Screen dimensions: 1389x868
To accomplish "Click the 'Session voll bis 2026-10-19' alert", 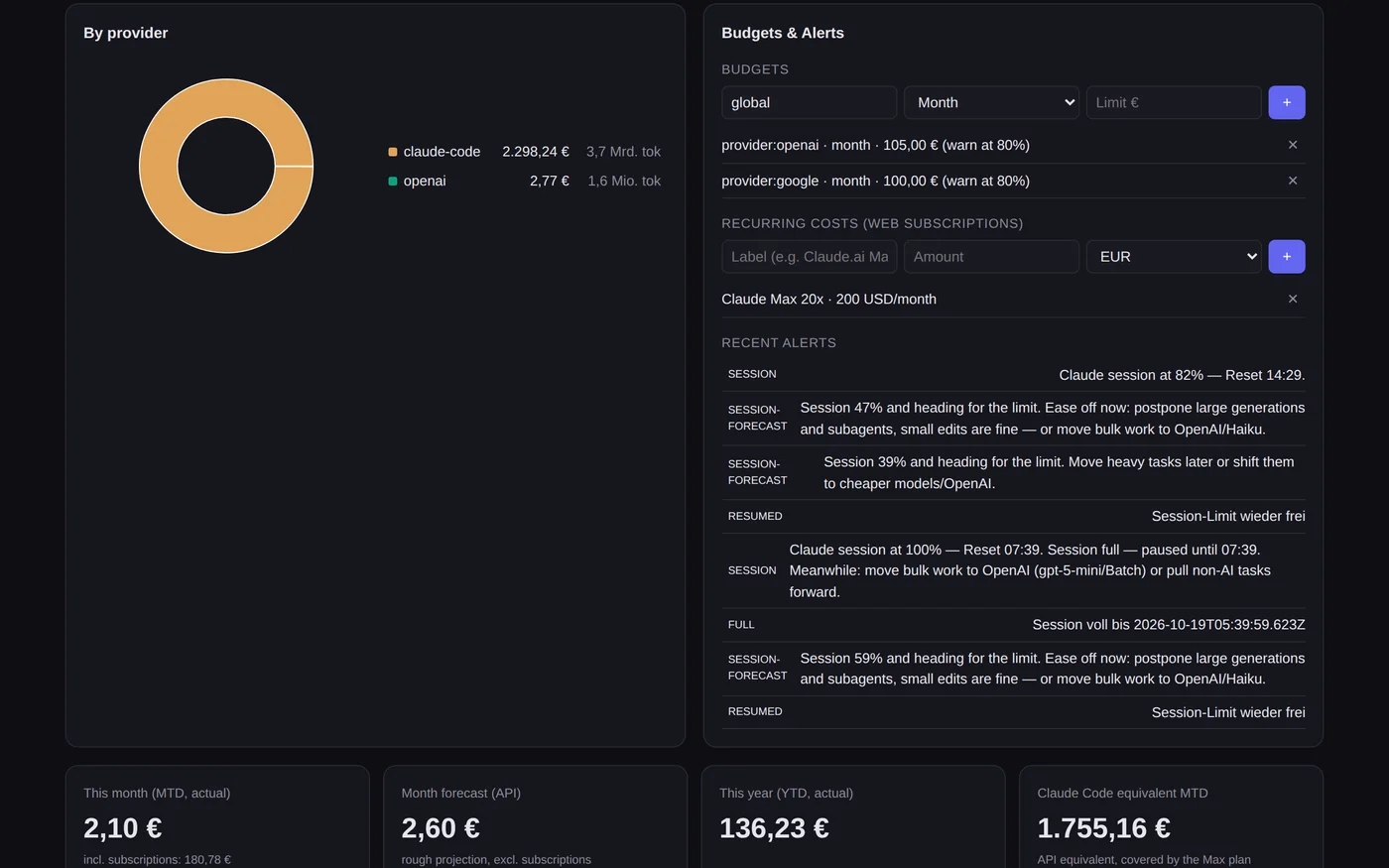I will 1013,625.
